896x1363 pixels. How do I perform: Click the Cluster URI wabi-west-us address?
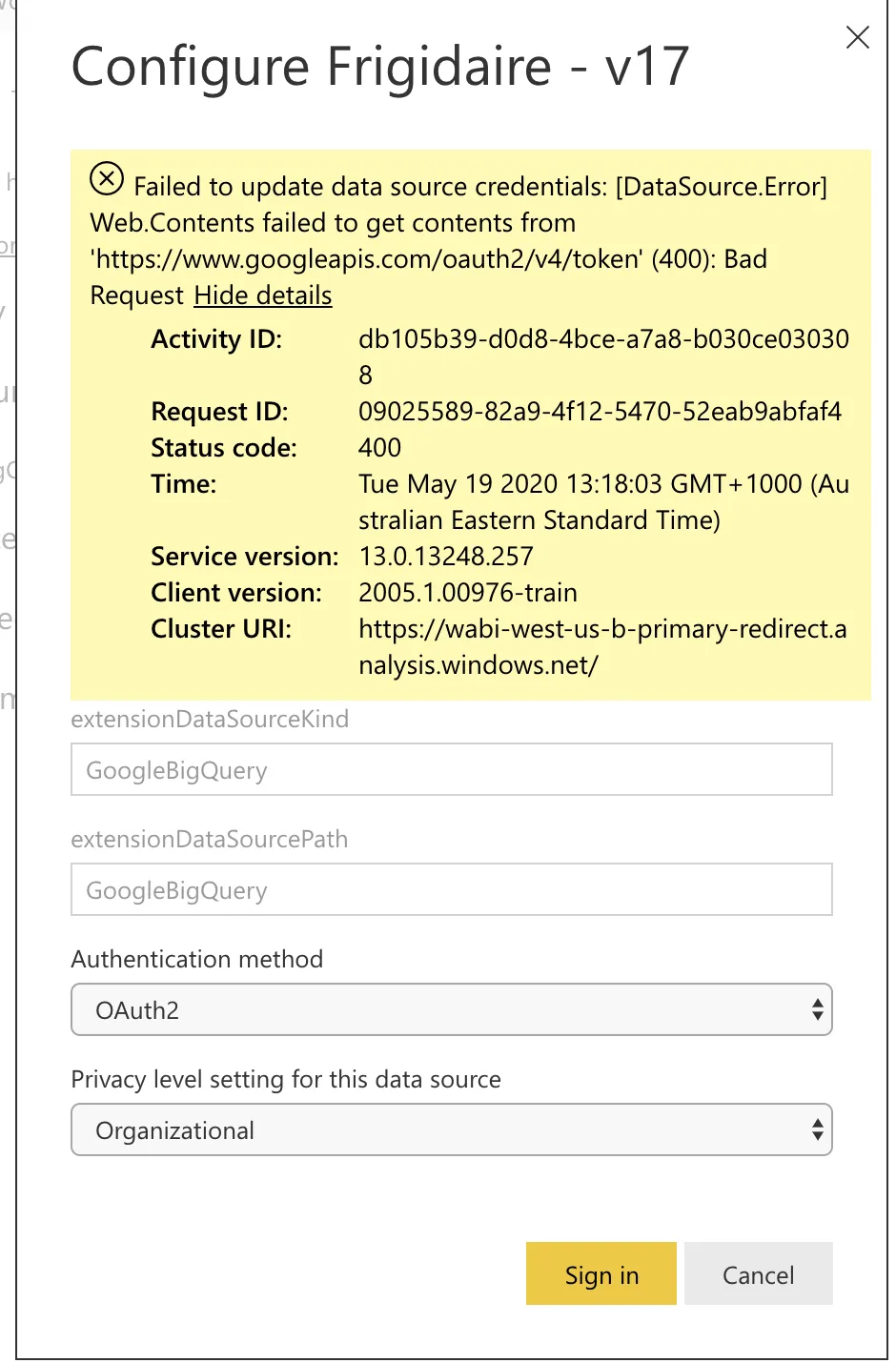(601, 629)
